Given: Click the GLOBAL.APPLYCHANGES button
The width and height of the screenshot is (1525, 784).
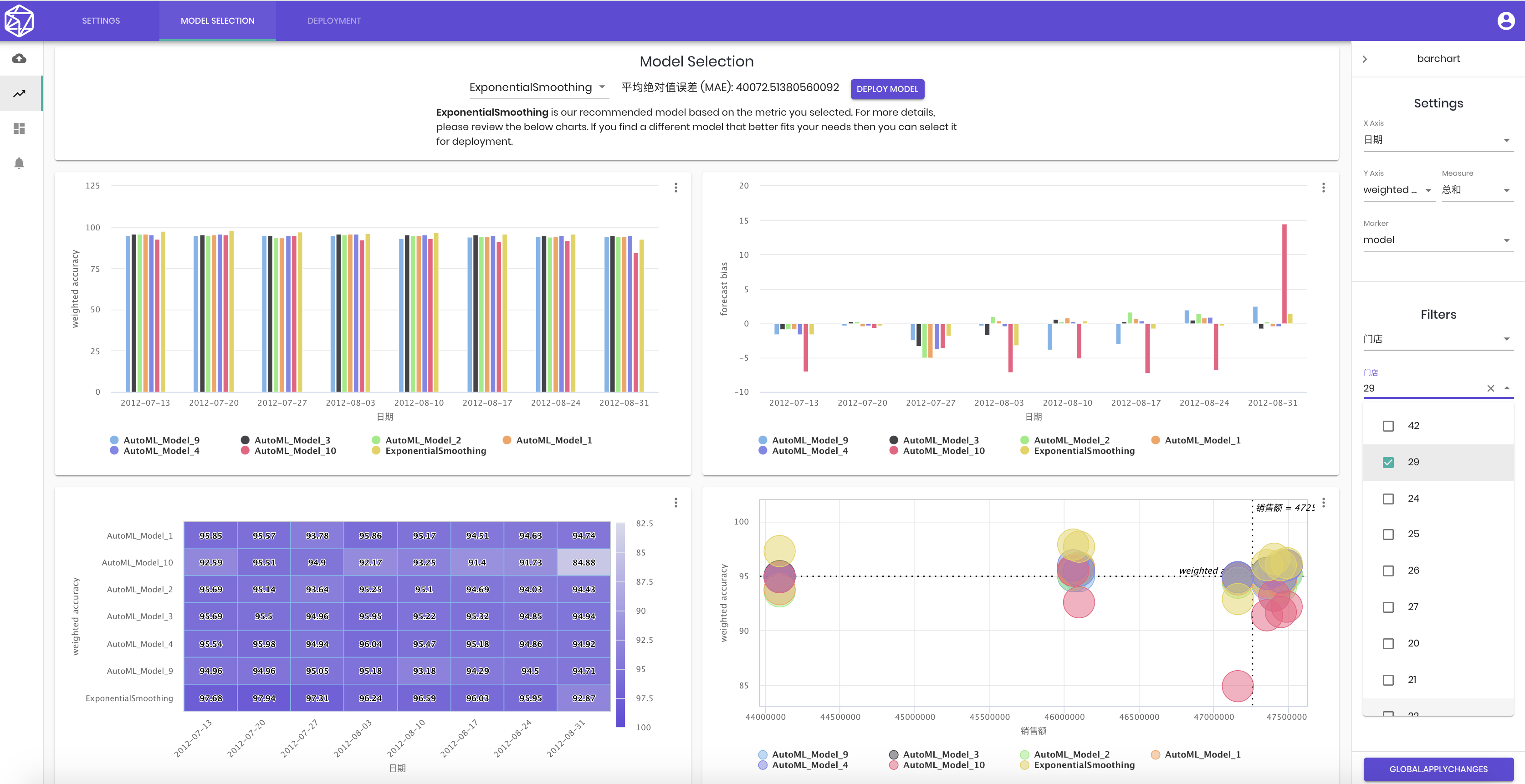Looking at the screenshot, I should [1438, 769].
